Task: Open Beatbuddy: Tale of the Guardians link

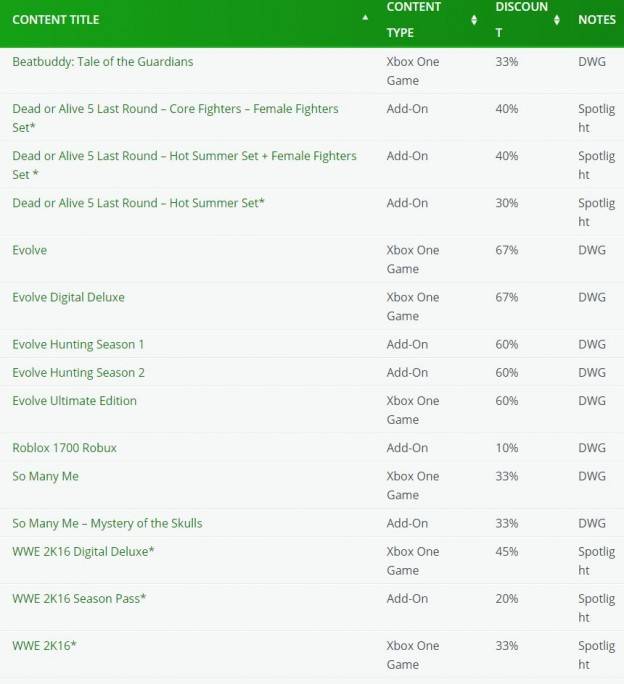Action: tap(103, 62)
